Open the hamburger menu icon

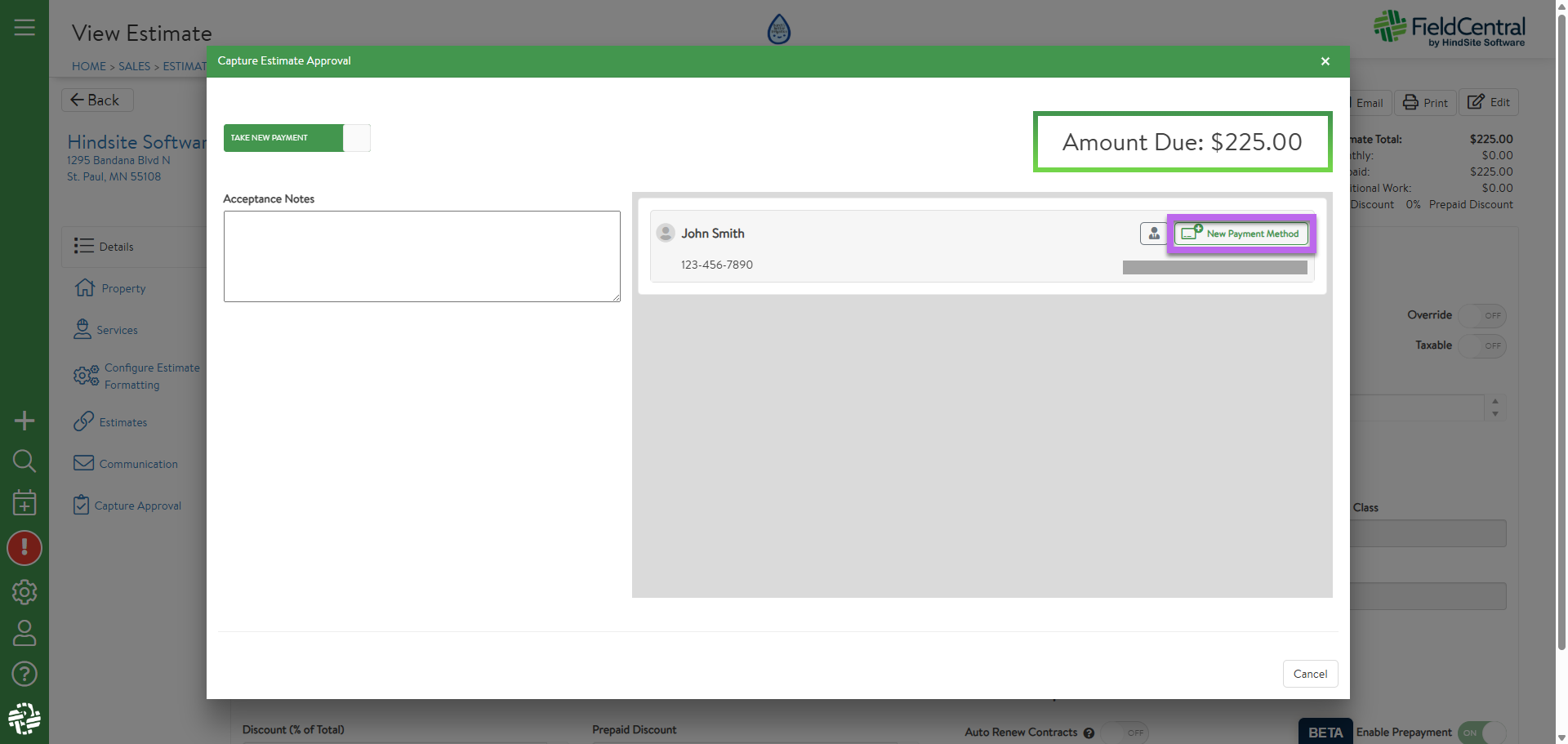click(24, 28)
